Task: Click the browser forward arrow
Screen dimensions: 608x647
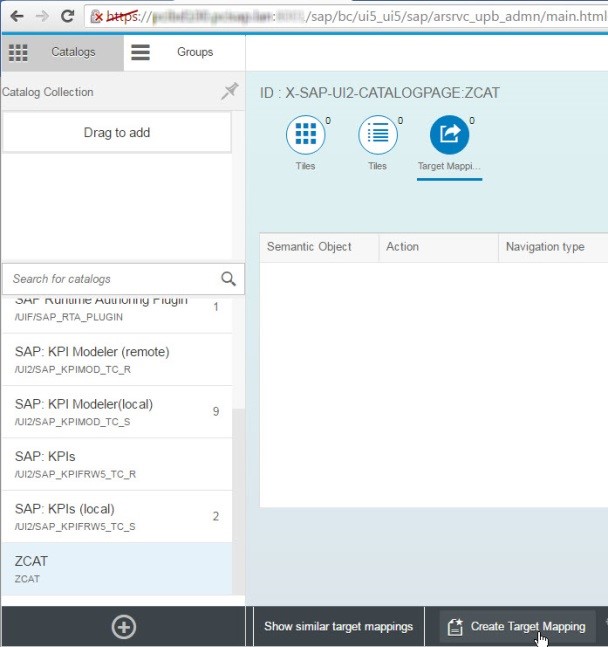Action: 41,17
